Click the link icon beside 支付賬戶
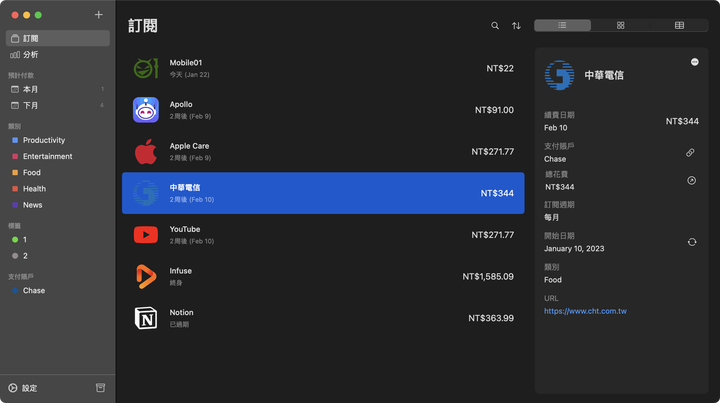 coord(690,152)
